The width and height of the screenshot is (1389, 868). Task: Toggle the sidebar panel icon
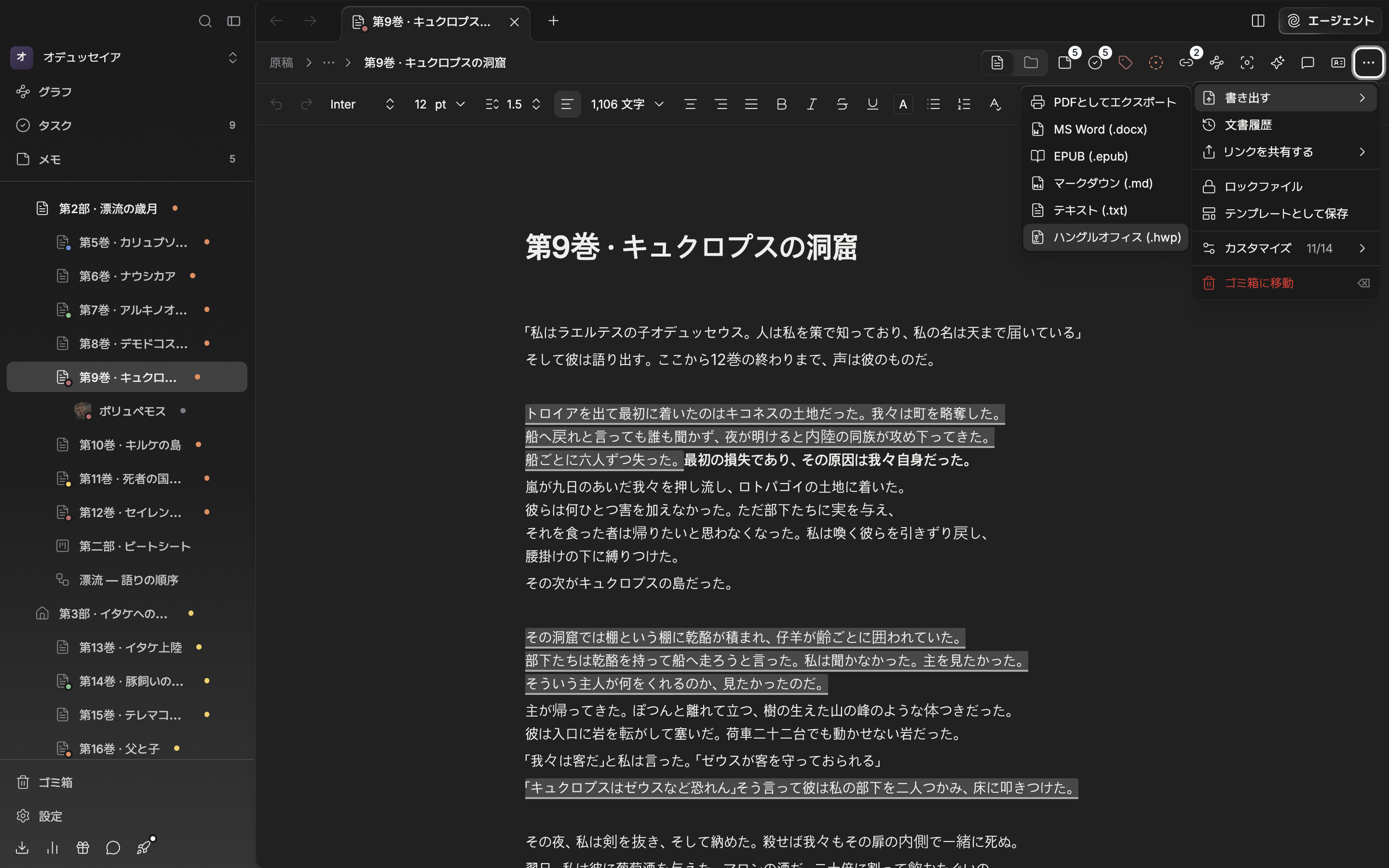pyautogui.click(x=233, y=21)
